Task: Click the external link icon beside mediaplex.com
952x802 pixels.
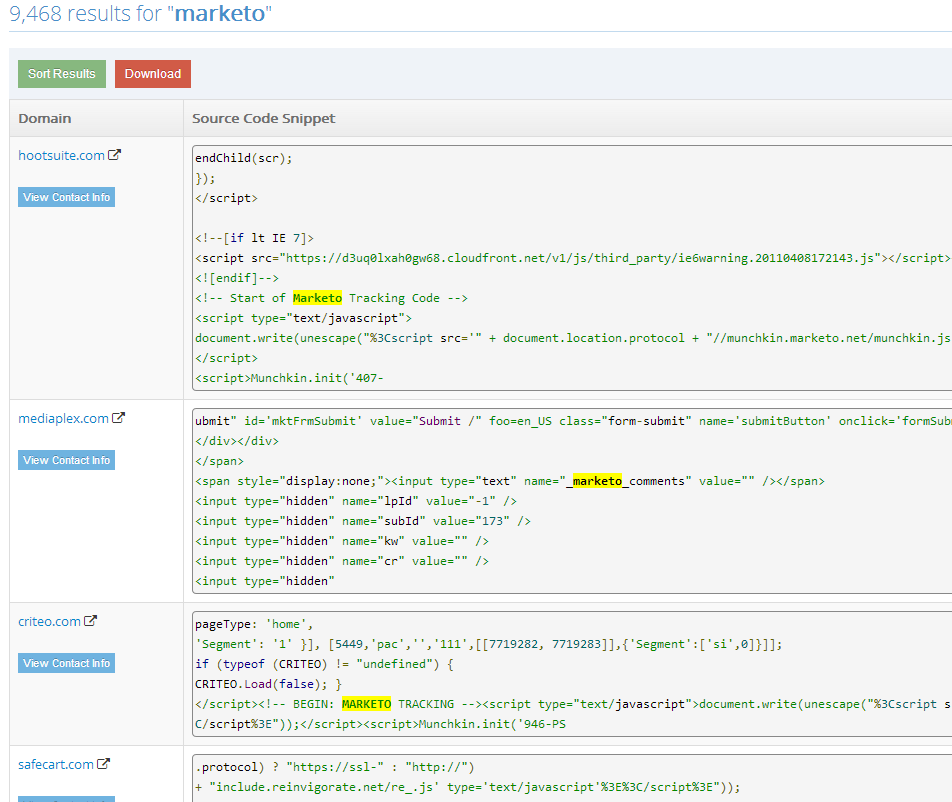Action: (x=118, y=418)
